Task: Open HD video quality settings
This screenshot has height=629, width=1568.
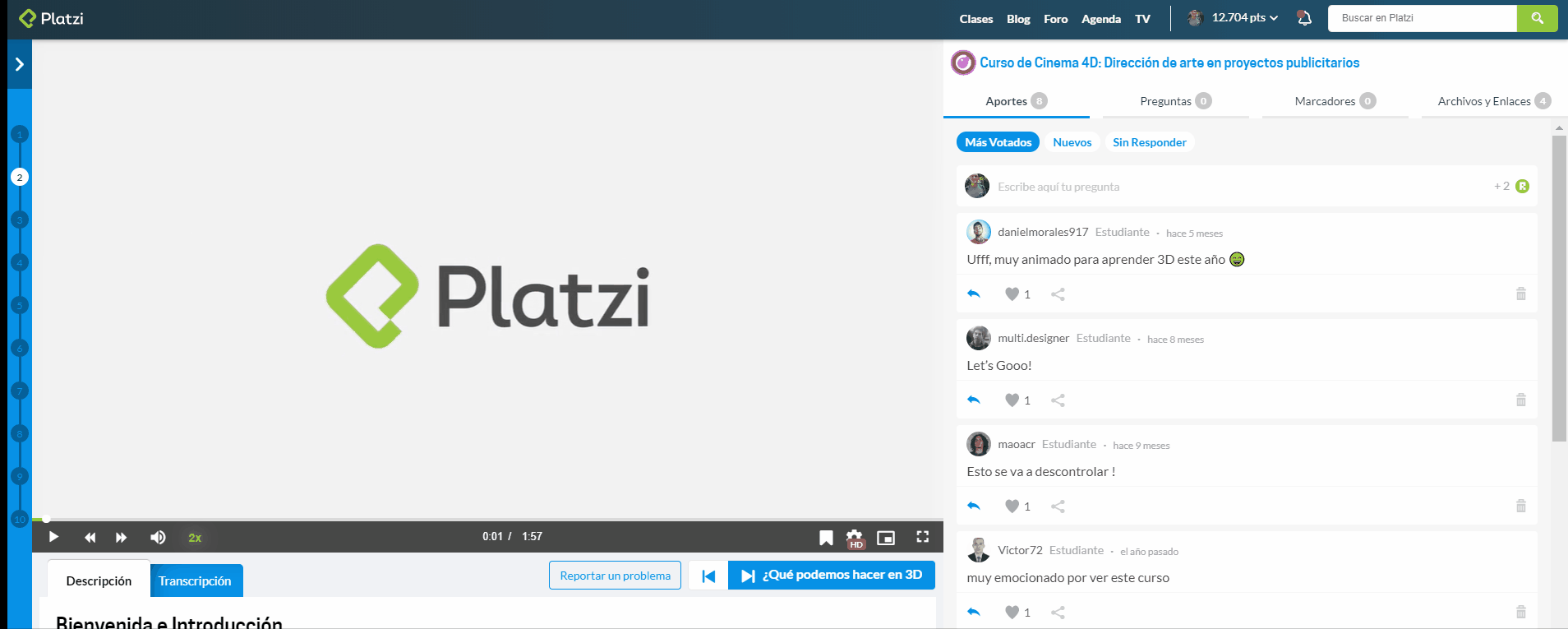Action: point(855,538)
